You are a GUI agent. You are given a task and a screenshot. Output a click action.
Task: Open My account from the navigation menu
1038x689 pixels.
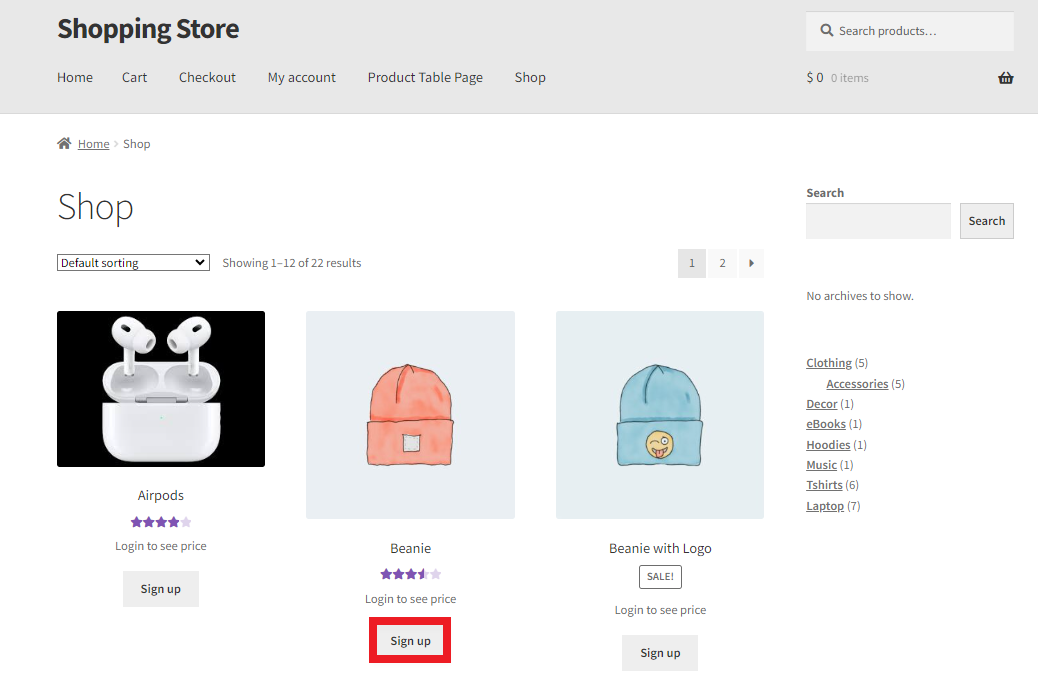301,77
